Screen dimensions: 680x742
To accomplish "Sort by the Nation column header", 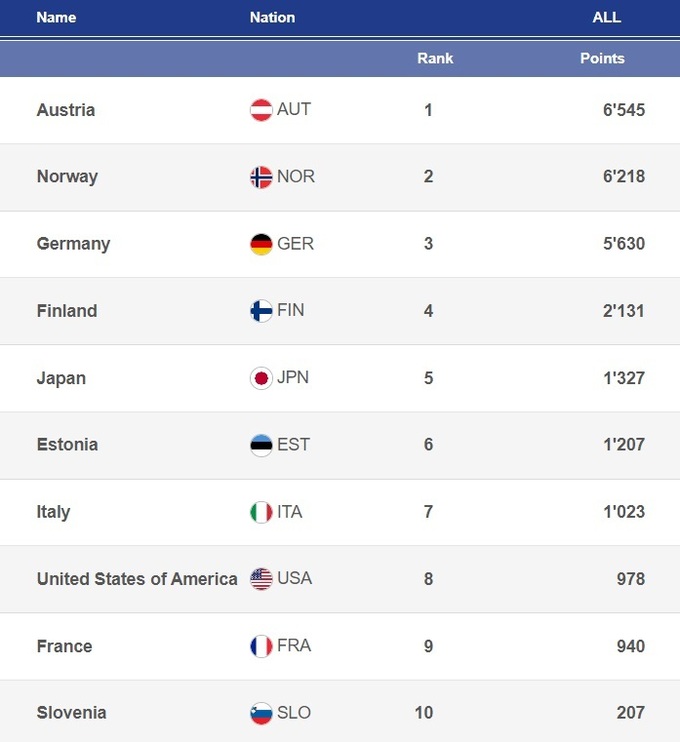I will pos(272,17).
